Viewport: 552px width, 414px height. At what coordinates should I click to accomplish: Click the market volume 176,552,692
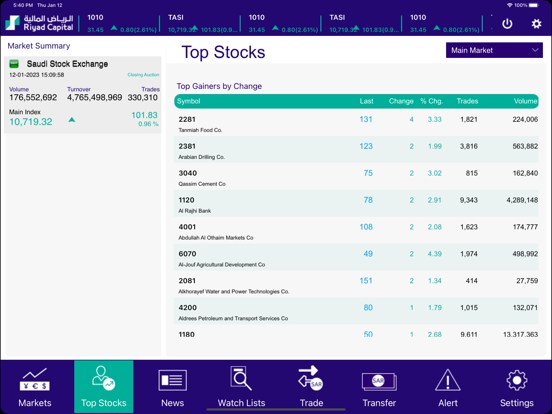[33, 98]
